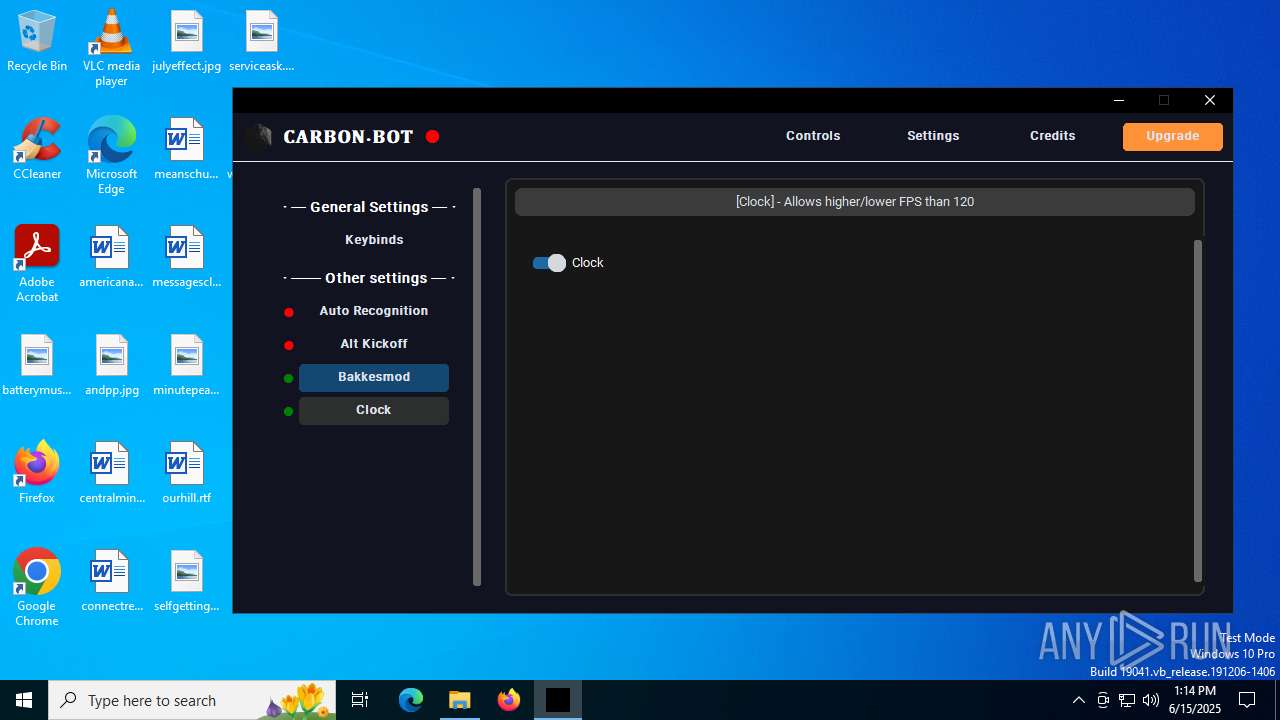This screenshot has width=1280, height=720.
Task: Select serviceask desktop image file
Action: pyautogui.click(x=261, y=42)
